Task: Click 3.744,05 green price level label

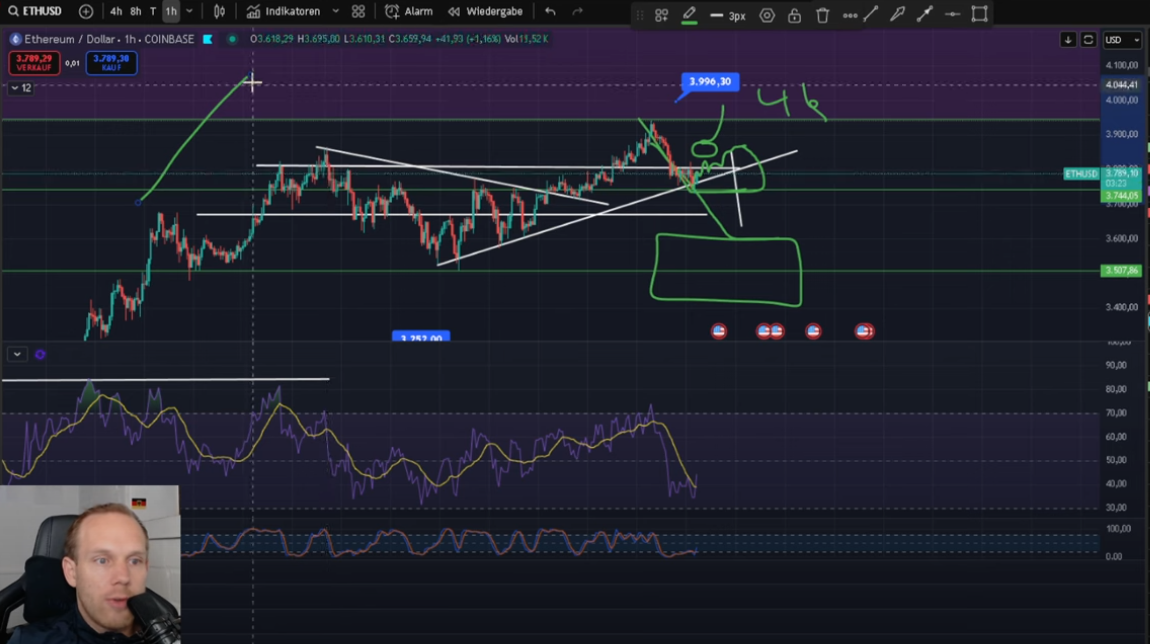Action: coord(1121,196)
